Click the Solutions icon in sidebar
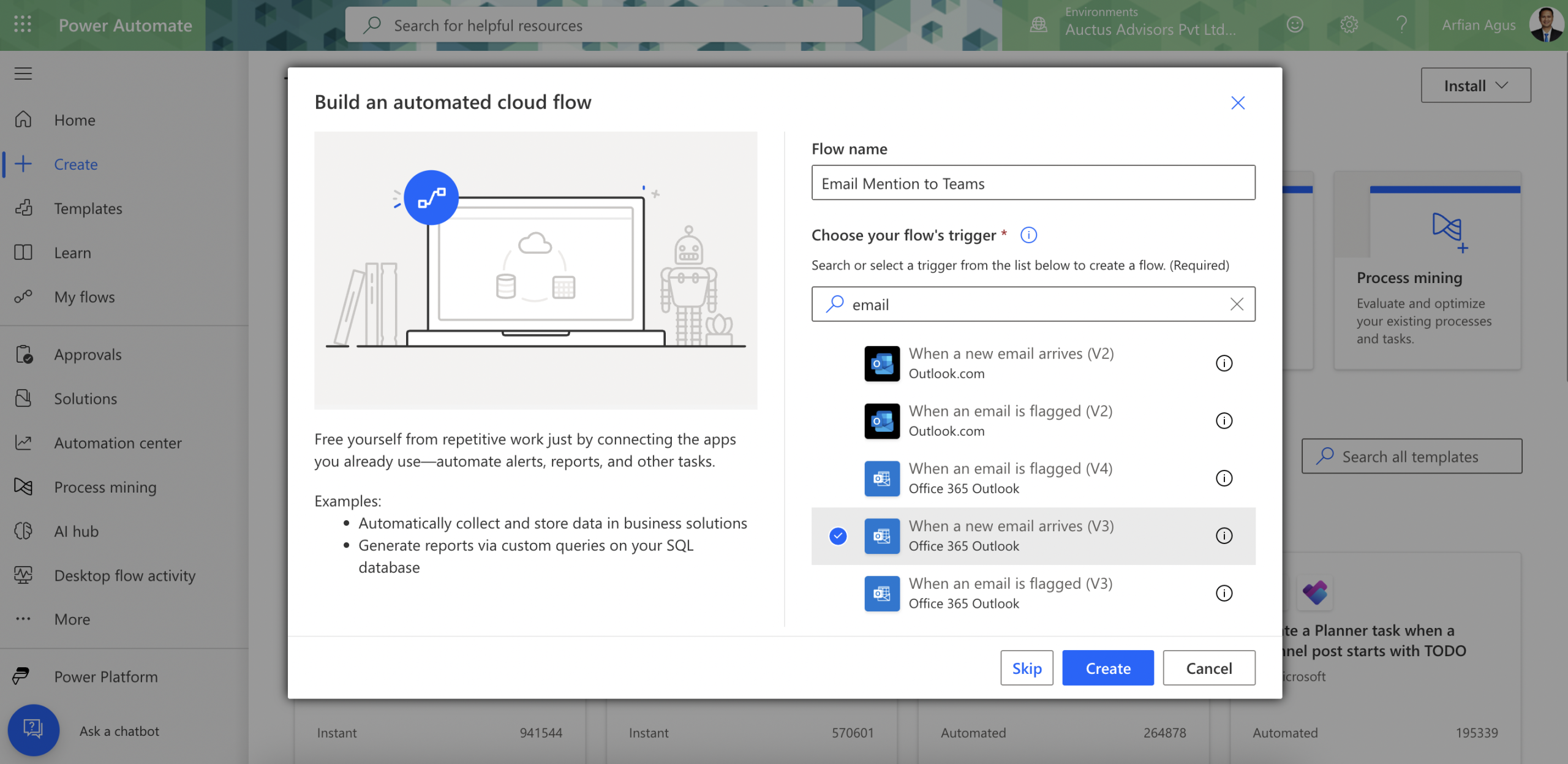This screenshot has height=764, width=1568. click(x=23, y=398)
